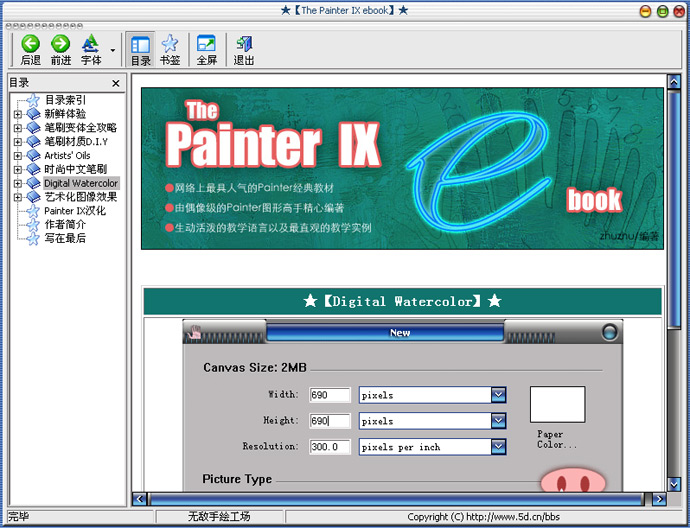Select the Digital Watercolor chapter

tap(81, 183)
